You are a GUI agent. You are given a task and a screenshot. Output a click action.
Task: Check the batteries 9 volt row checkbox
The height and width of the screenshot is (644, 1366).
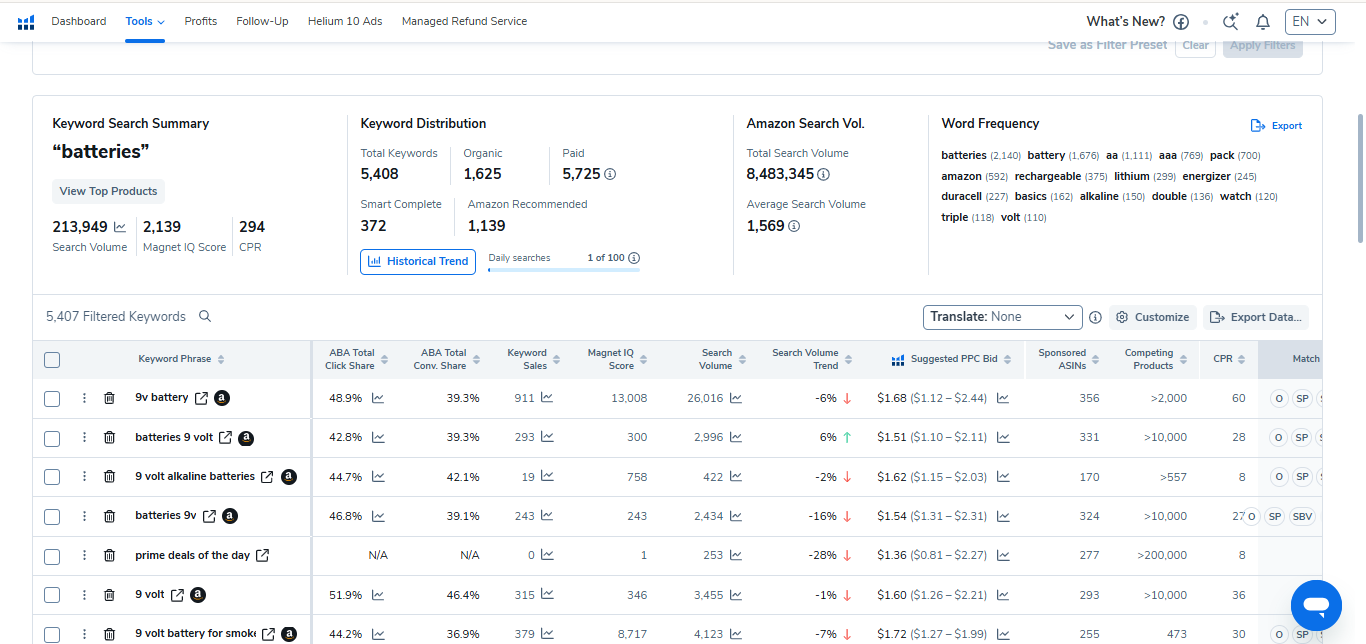[x=52, y=438]
